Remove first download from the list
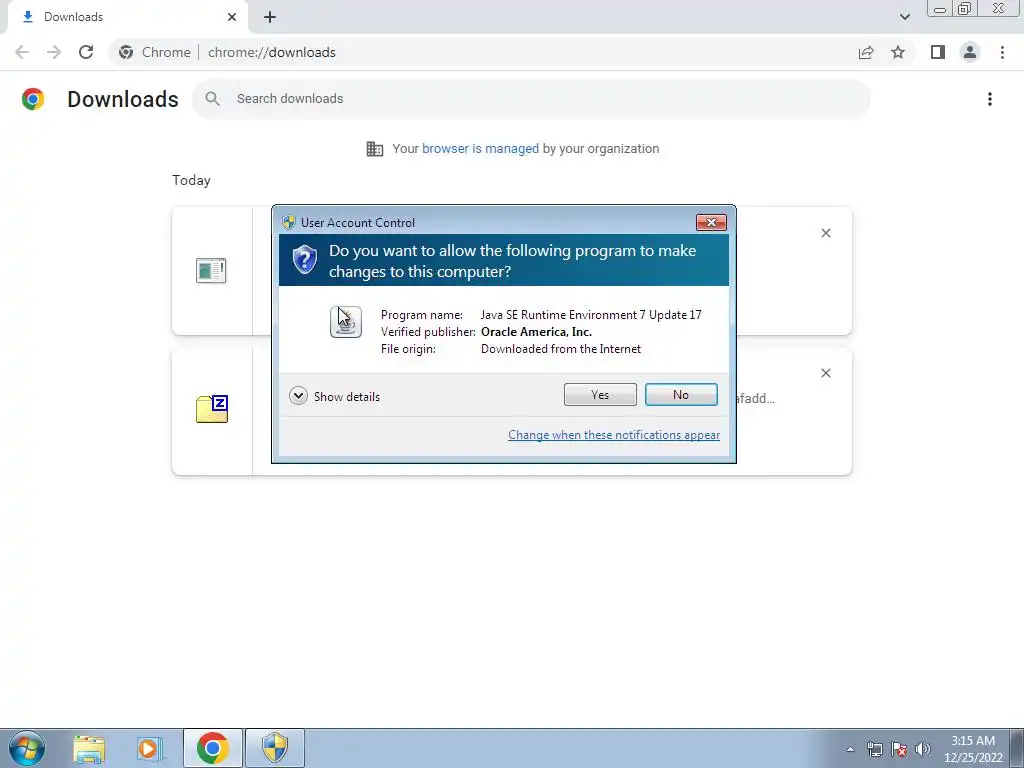The height and width of the screenshot is (768, 1024). click(x=825, y=233)
